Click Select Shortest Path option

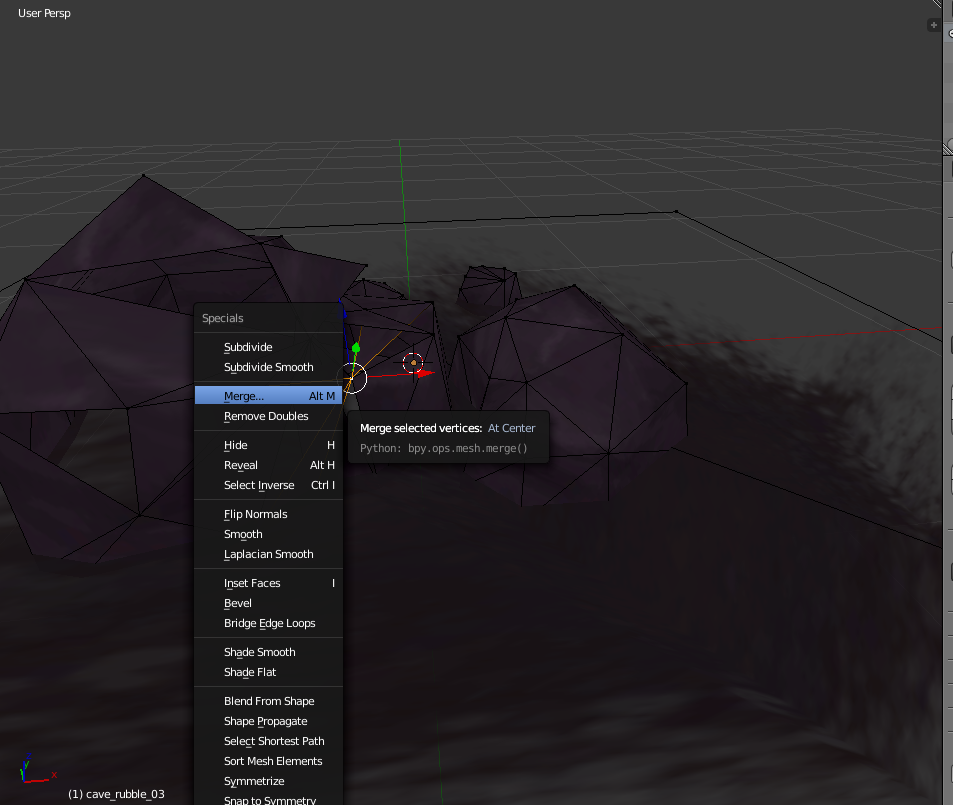click(x=268, y=741)
